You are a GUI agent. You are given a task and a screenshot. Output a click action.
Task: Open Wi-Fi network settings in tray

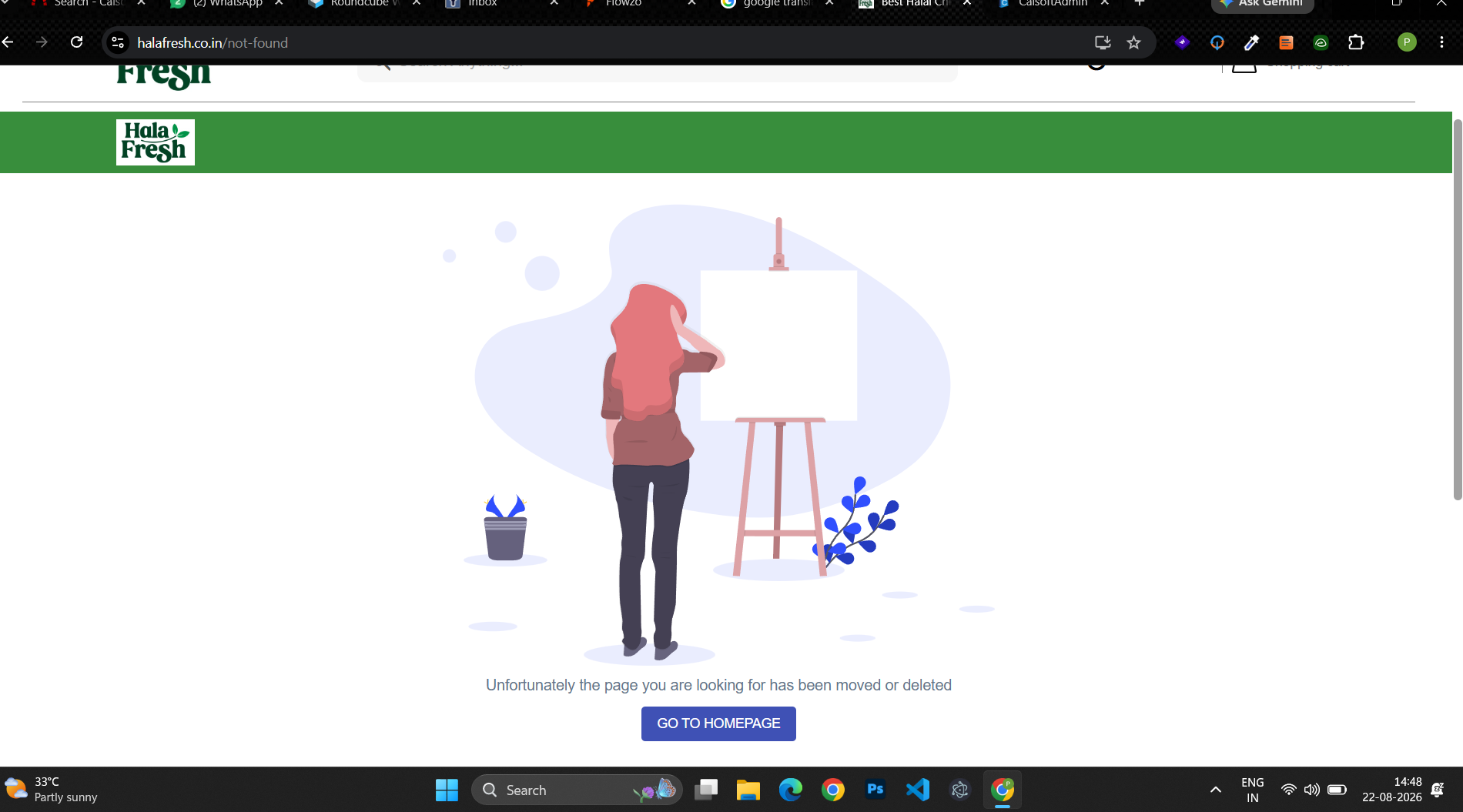[1288, 790]
